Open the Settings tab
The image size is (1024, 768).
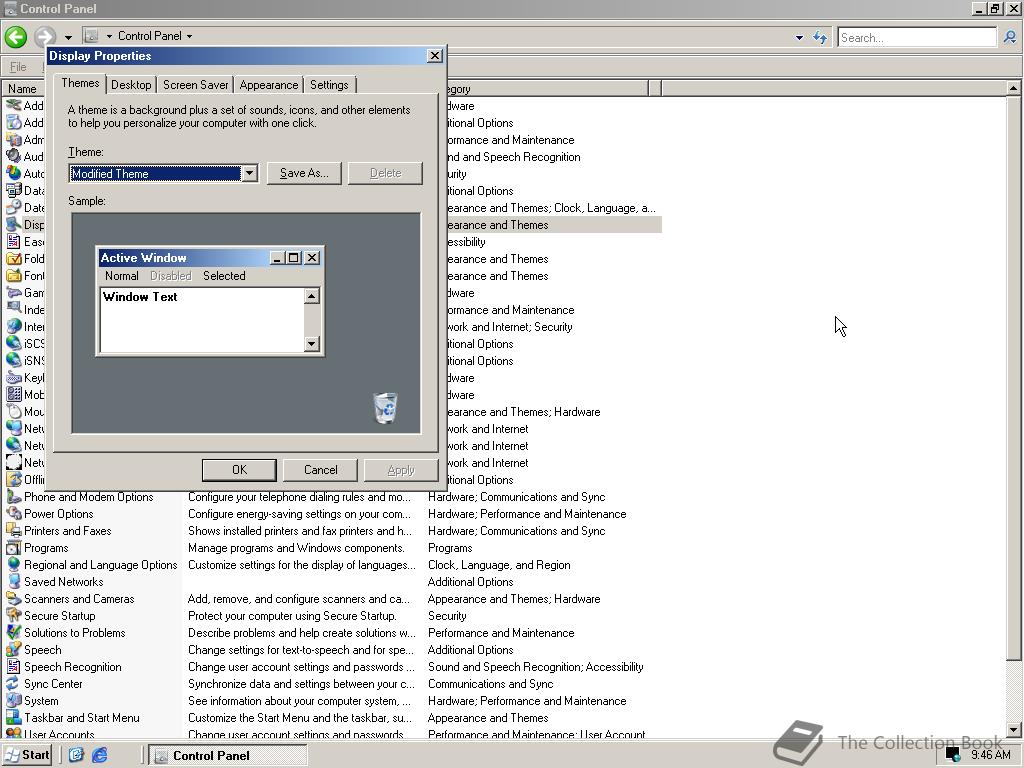(329, 85)
